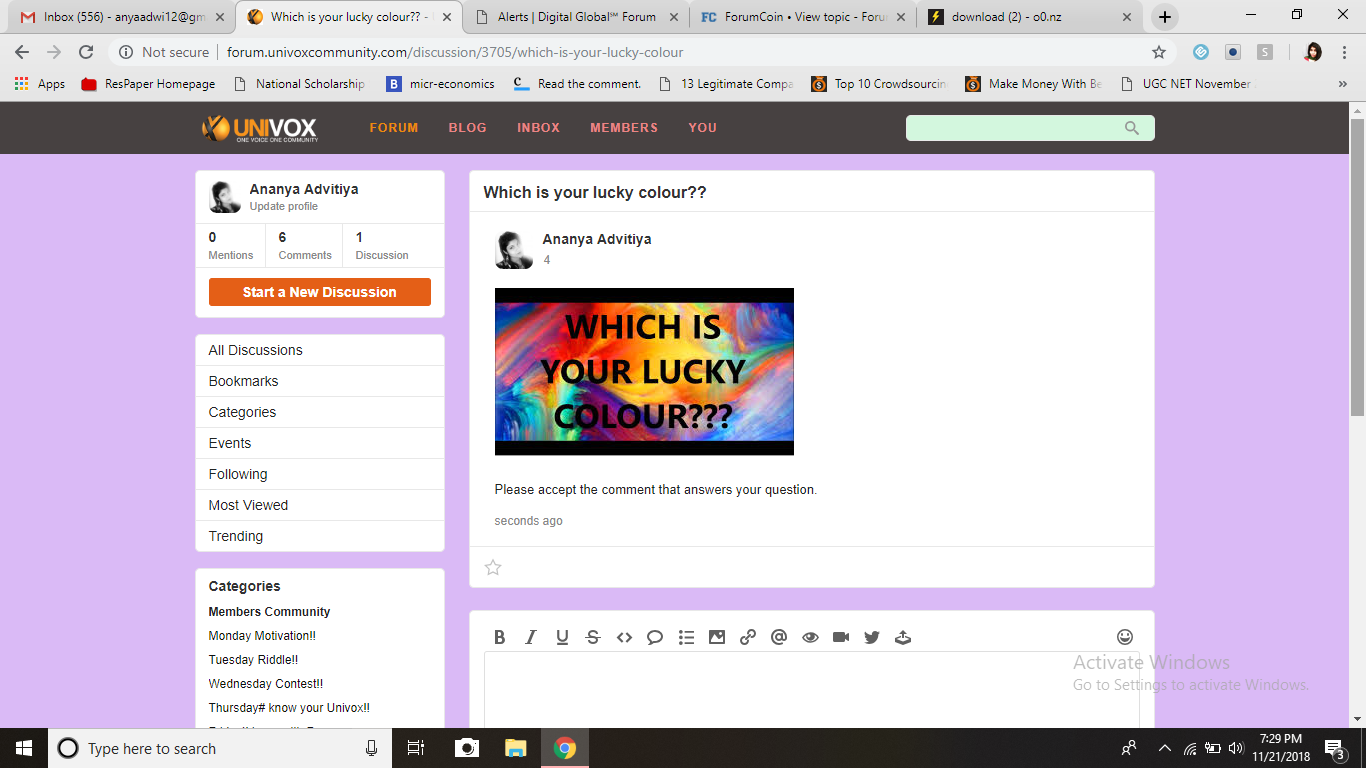
Task: Toggle strikethrough formatting in the editor
Action: pos(592,637)
